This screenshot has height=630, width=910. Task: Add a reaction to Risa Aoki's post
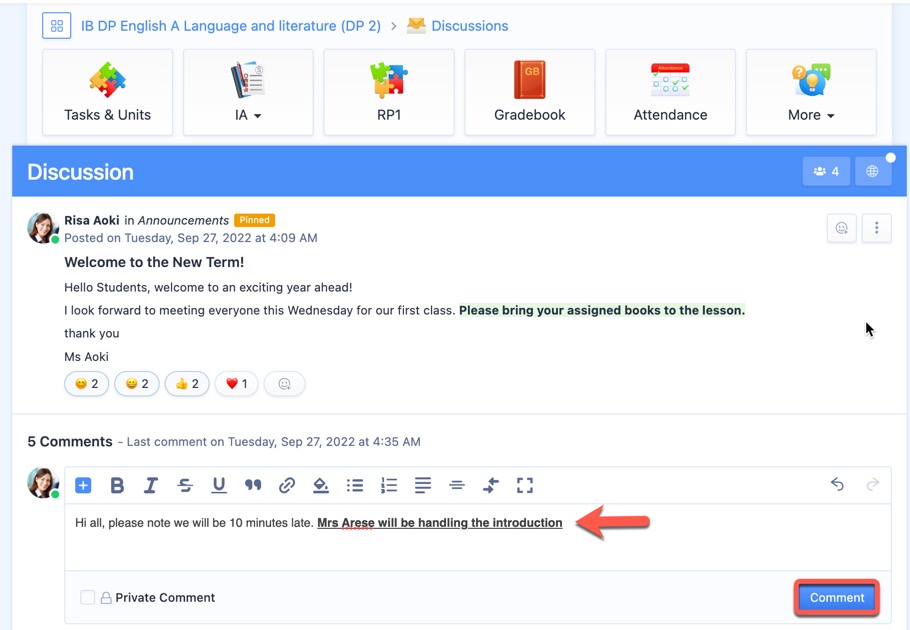(x=841, y=228)
